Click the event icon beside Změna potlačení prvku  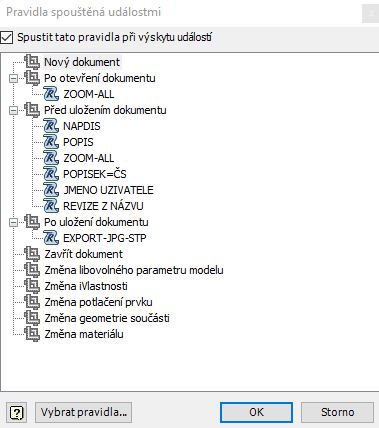click(32, 302)
